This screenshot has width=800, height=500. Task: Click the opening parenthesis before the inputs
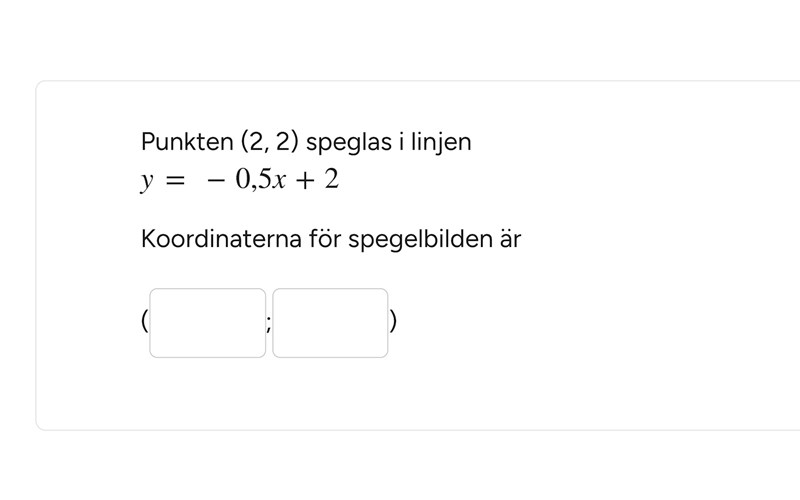(145, 322)
